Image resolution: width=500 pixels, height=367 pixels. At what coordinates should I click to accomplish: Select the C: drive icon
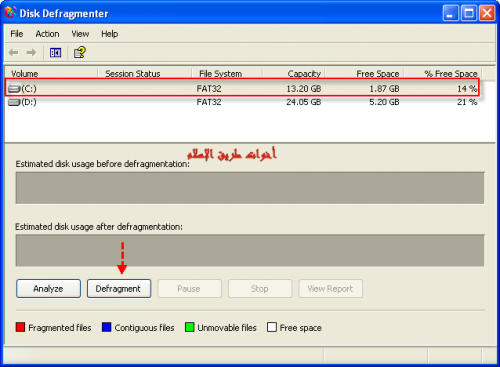tap(14, 89)
